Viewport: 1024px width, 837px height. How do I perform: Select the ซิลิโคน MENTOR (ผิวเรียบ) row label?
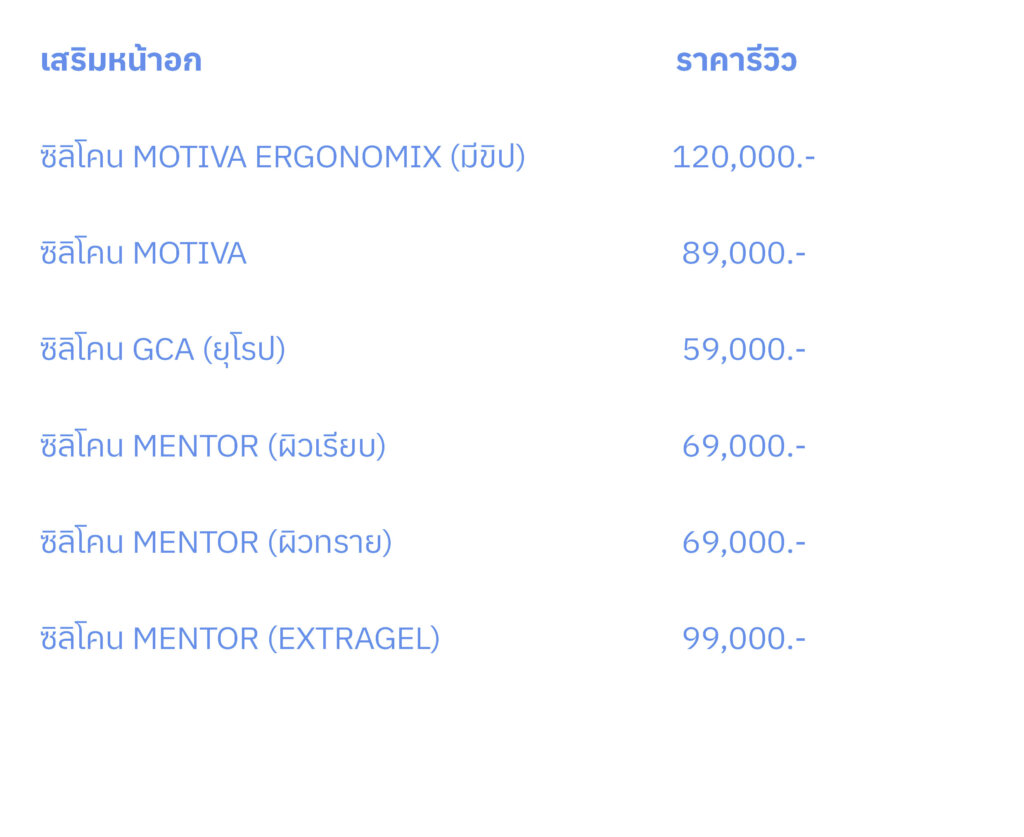pos(213,446)
